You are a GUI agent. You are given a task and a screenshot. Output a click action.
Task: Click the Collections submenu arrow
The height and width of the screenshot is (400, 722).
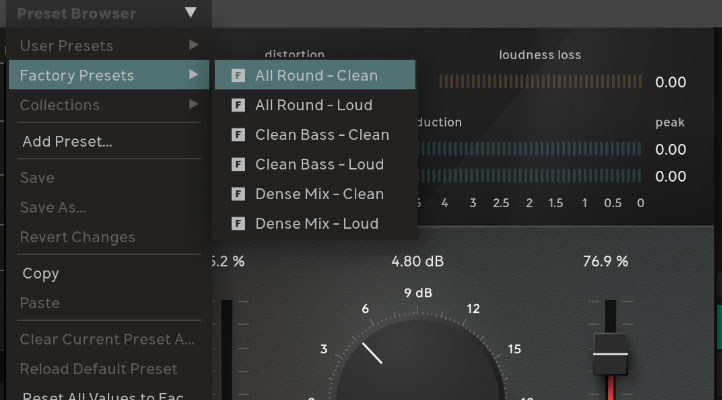coord(193,104)
